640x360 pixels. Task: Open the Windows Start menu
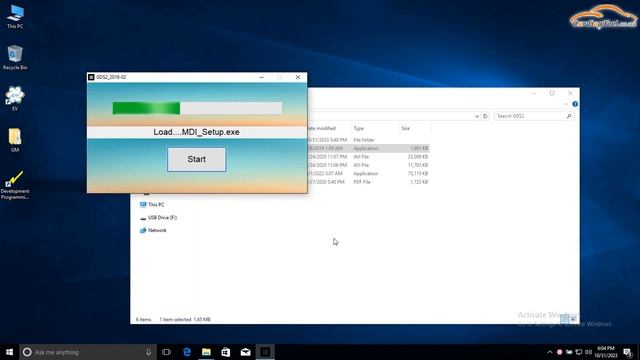click(9, 352)
